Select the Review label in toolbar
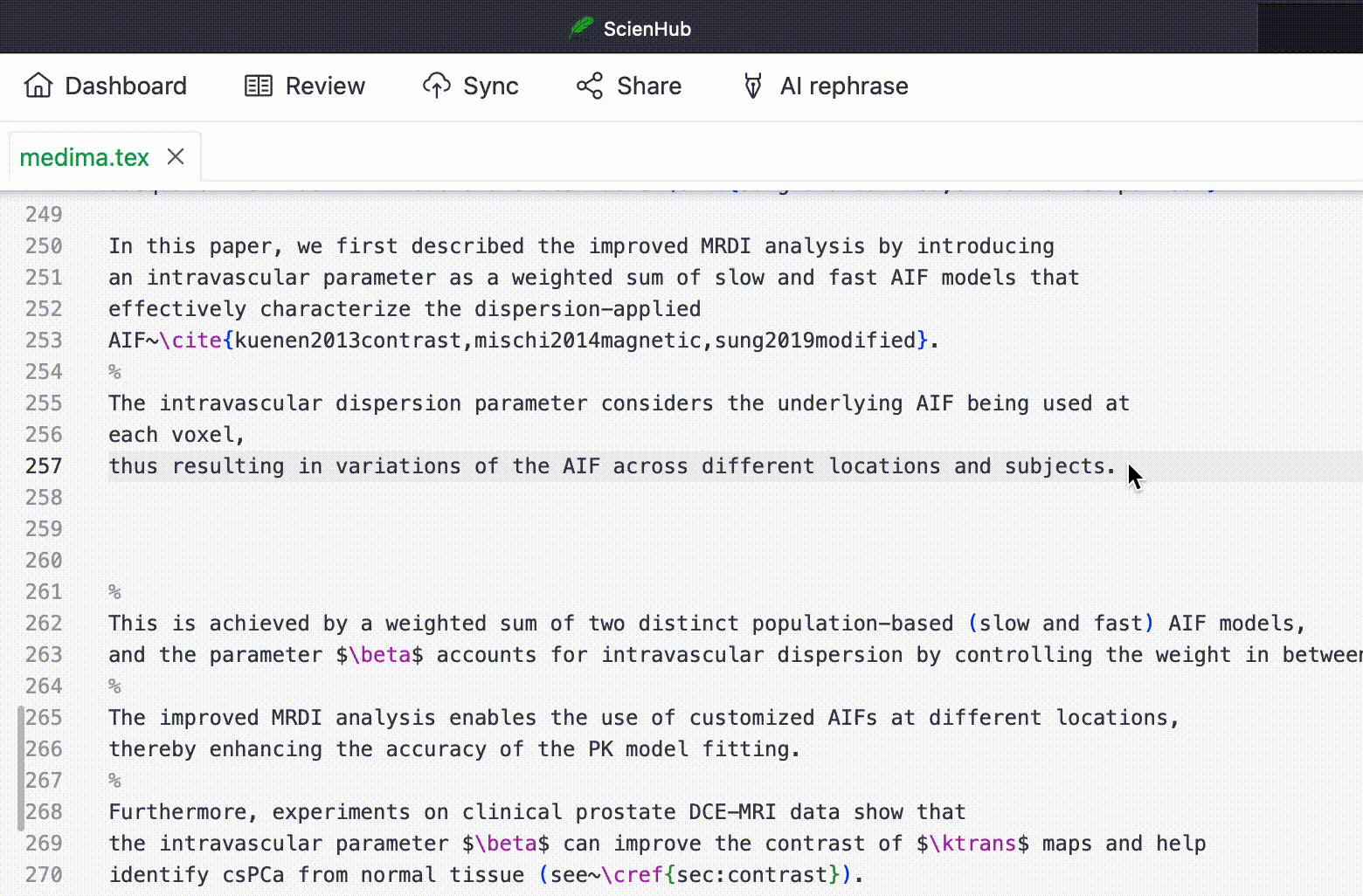This screenshot has height=896, width=1363. click(325, 86)
